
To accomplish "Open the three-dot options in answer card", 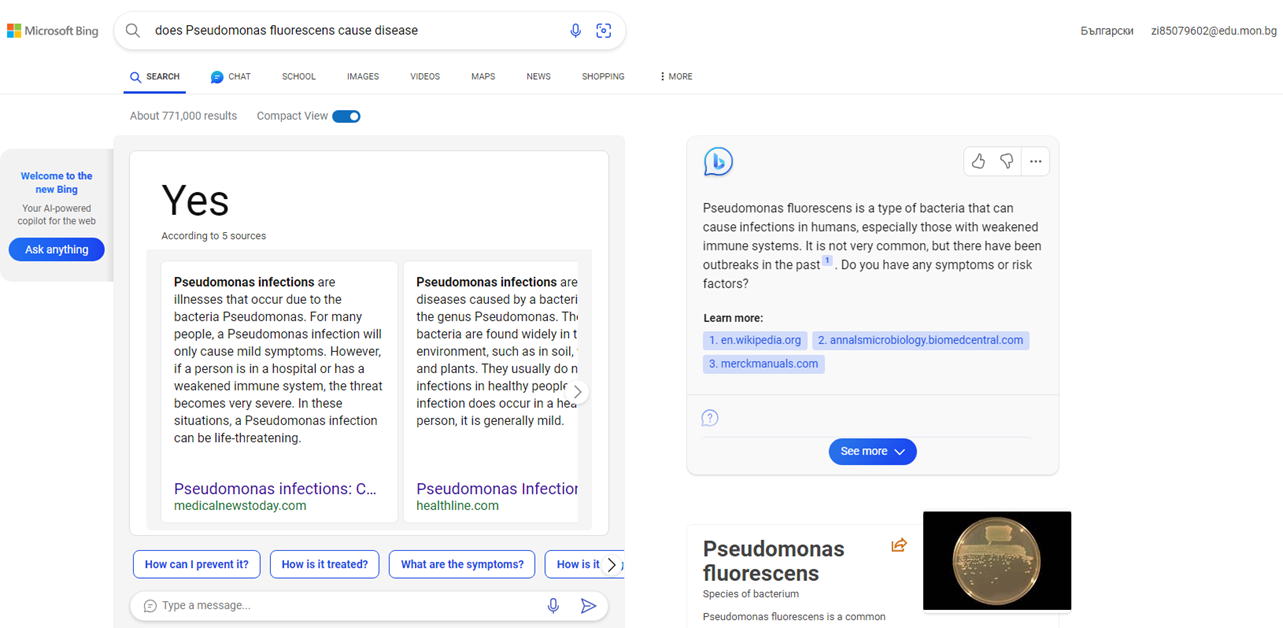I will point(1035,161).
